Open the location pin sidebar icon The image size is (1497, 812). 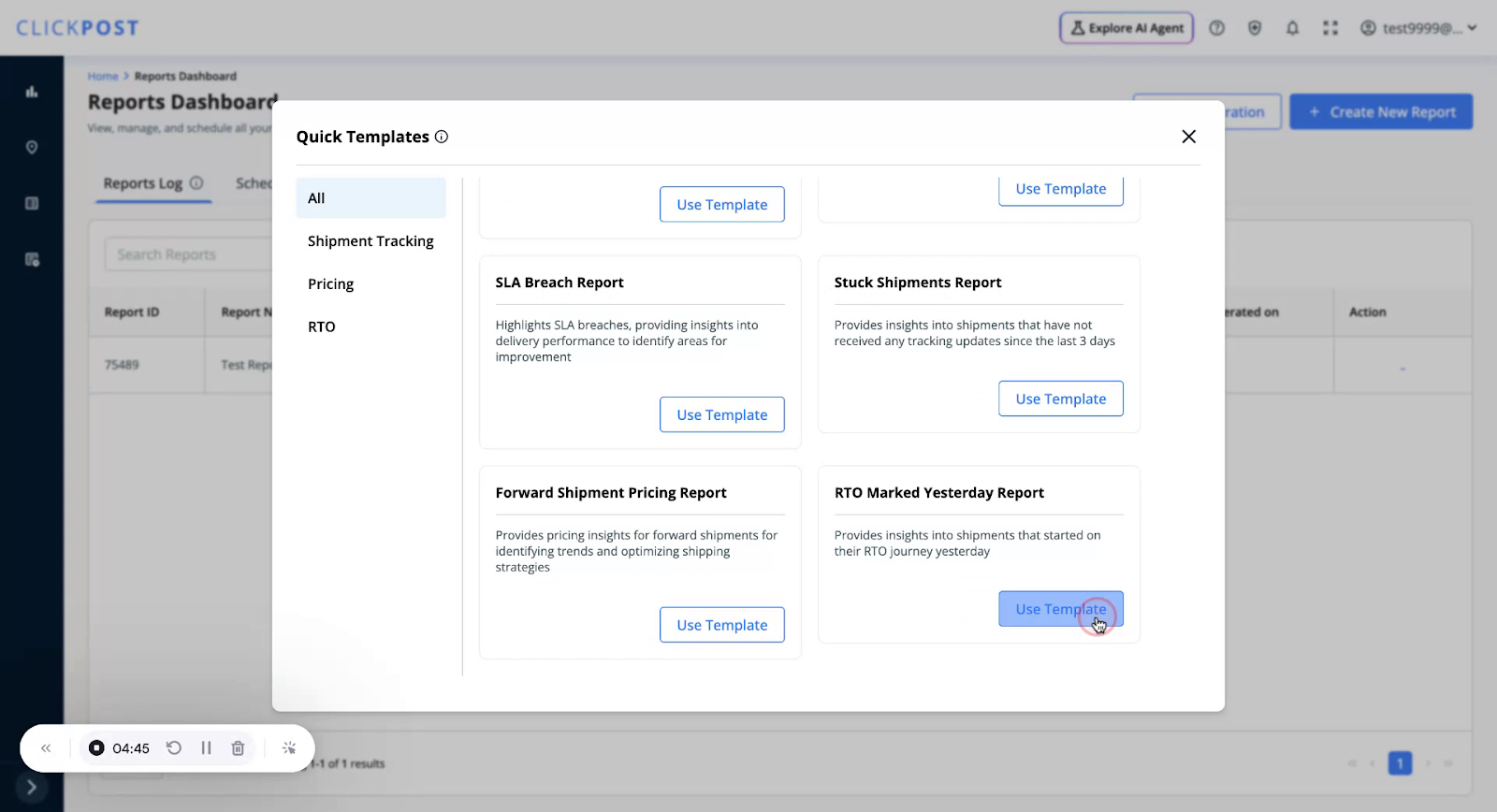pyautogui.click(x=32, y=148)
